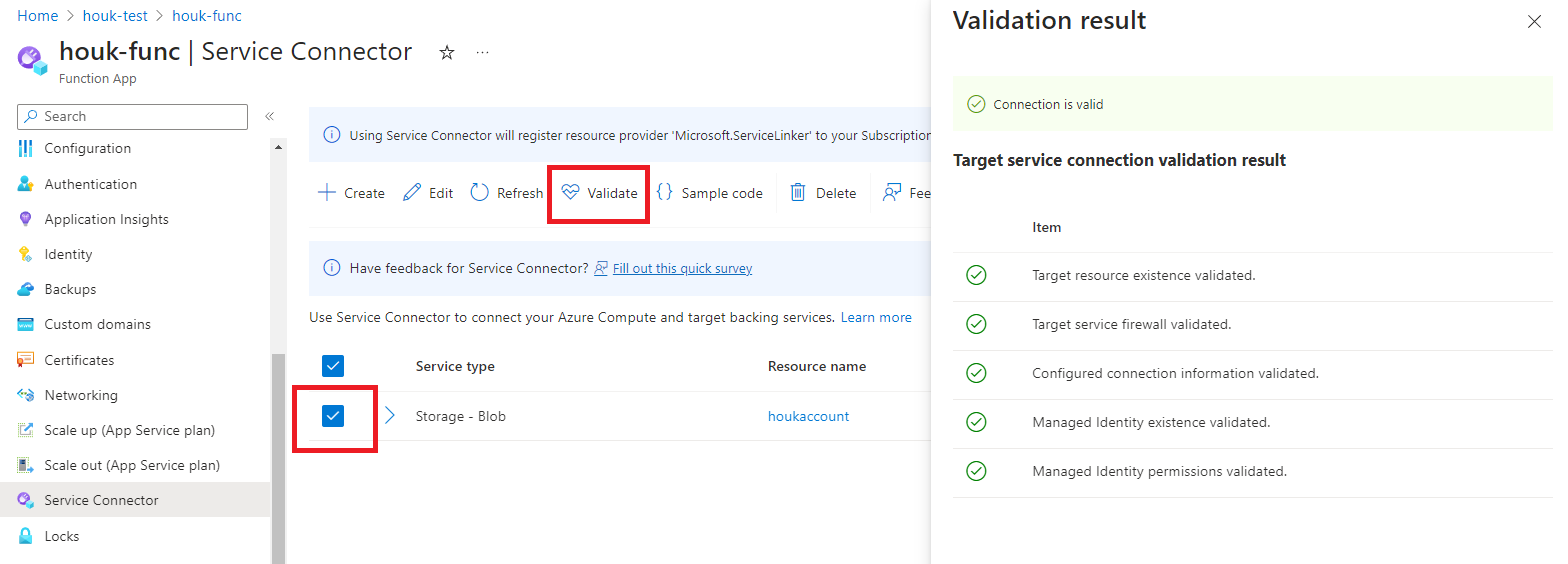Expand the Storage - Blob row chevron

click(390, 416)
